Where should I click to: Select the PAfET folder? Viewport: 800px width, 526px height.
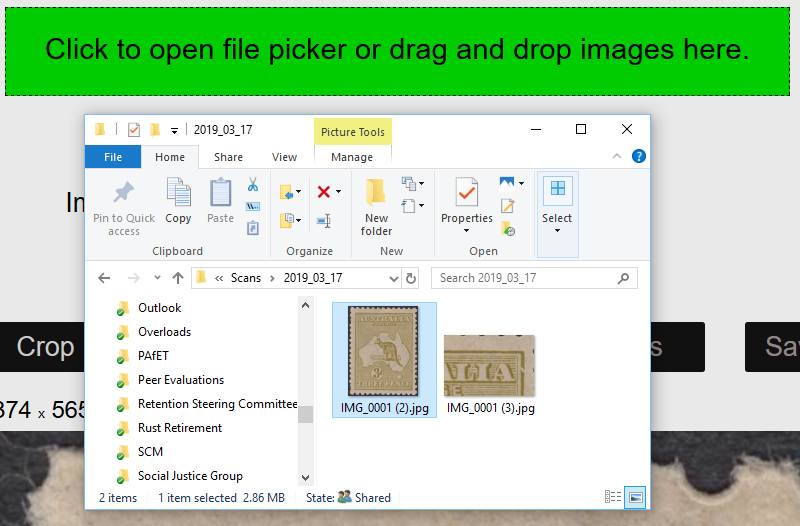coord(153,356)
